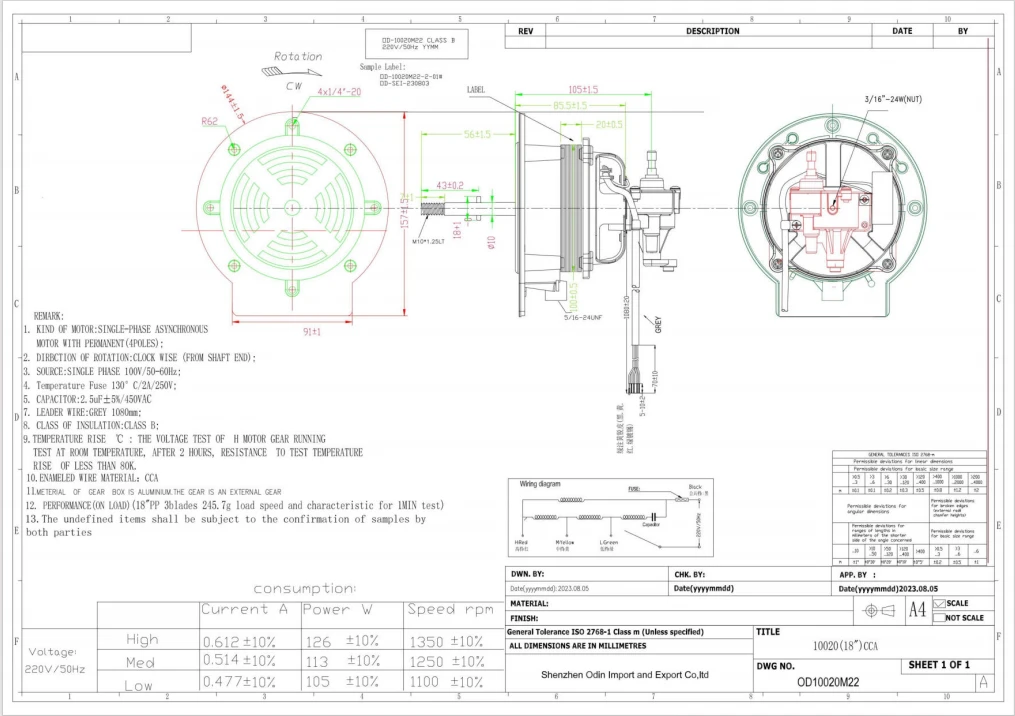Click the 'Rotation' label text
Screen dimensions: 1015x716
[298, 56]
